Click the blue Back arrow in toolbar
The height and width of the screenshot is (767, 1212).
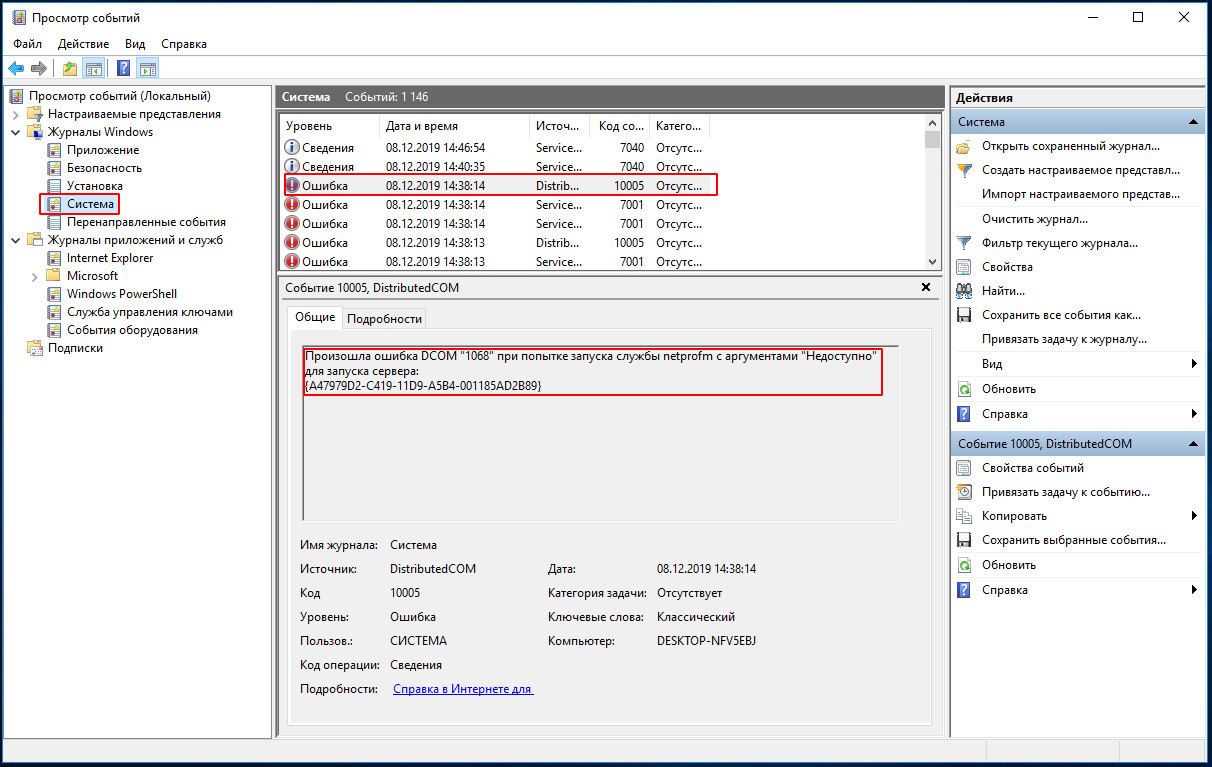[x=16, y=68]
